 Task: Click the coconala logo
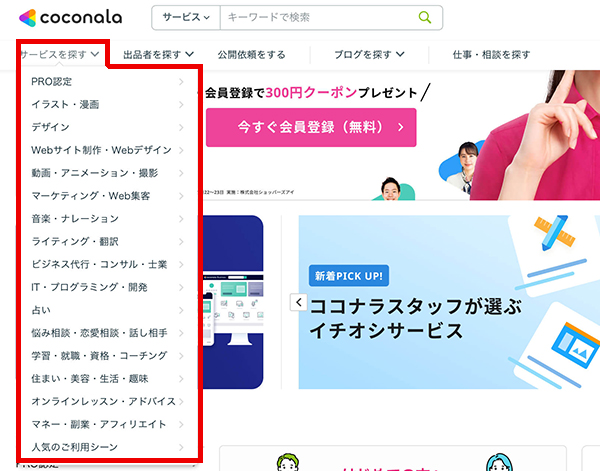[70, 18]
